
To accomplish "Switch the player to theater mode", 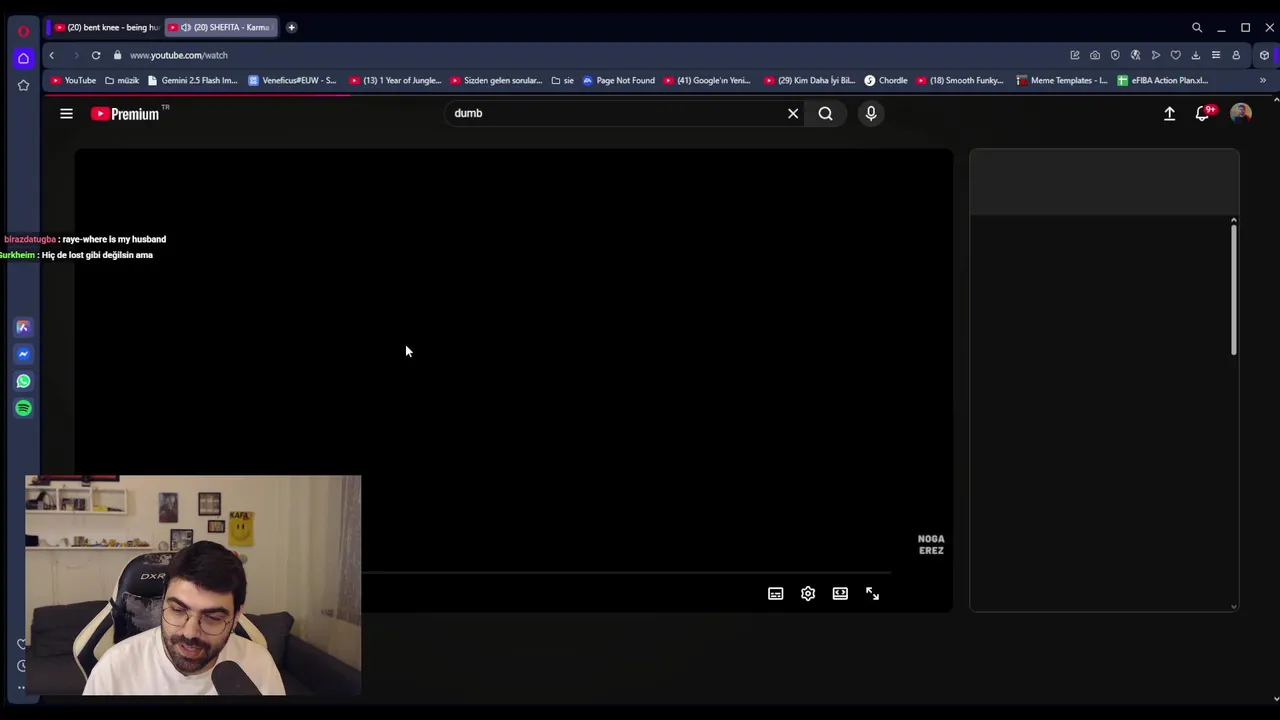I will pyautogui.click(x=840, y=594).
